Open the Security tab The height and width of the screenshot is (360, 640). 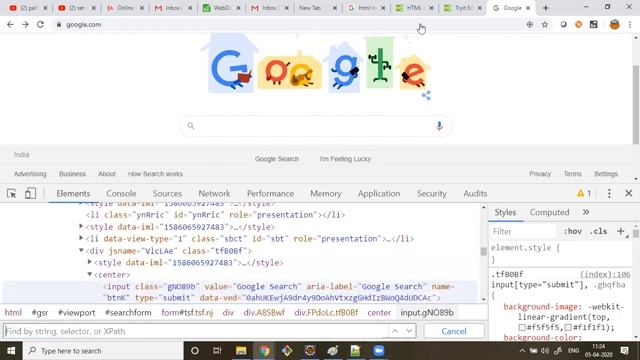pyautogui.click(x=431, y=193)
